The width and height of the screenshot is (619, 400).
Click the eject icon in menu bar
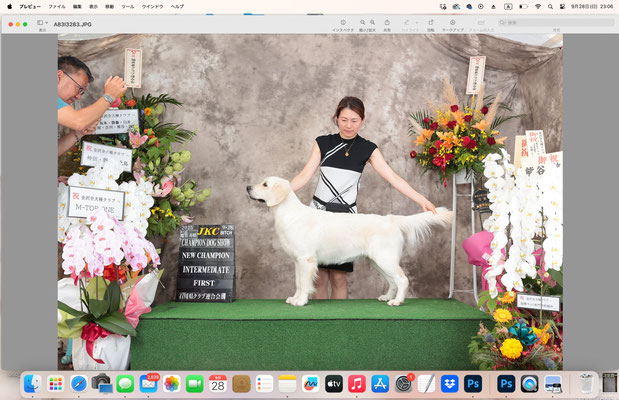coord(493,6)
